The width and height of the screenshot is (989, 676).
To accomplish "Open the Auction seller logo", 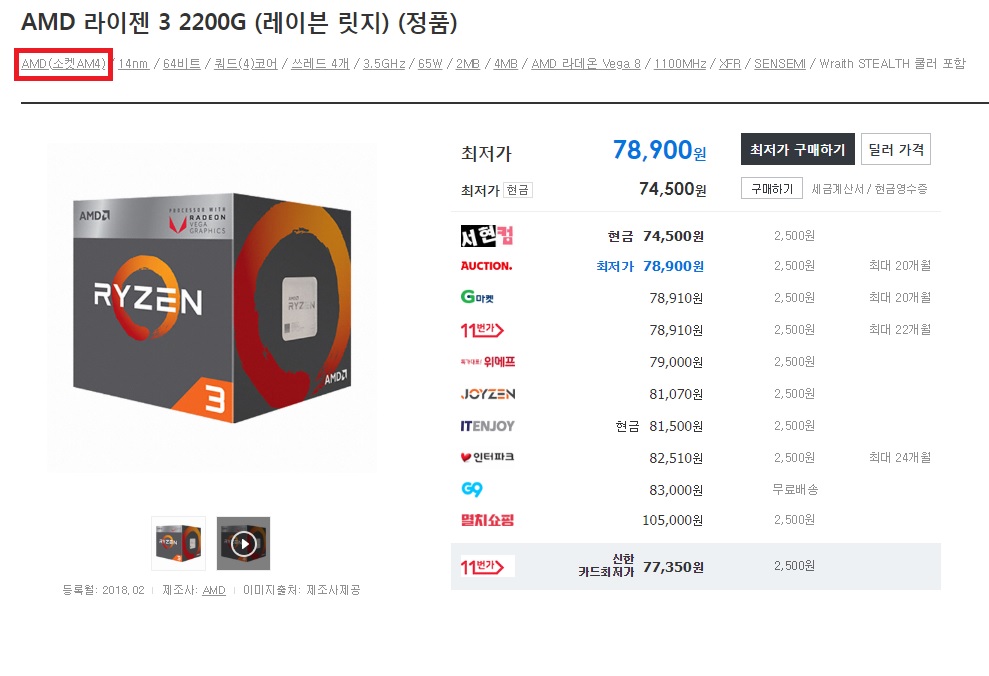I will 486,266.
